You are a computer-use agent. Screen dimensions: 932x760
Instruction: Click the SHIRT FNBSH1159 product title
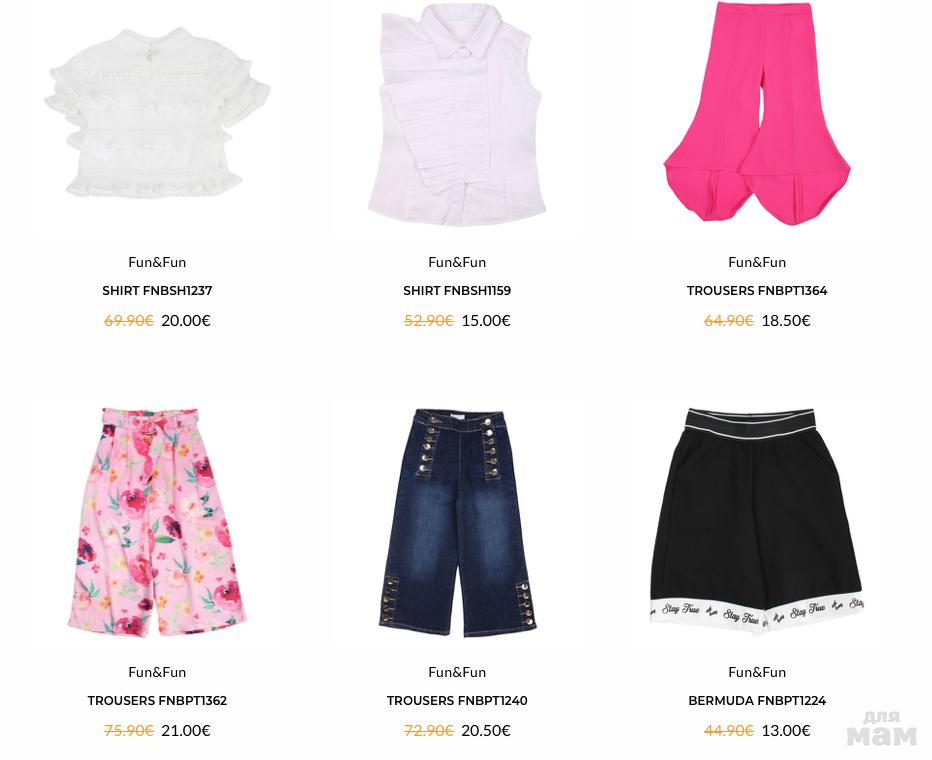click(457, 291)
